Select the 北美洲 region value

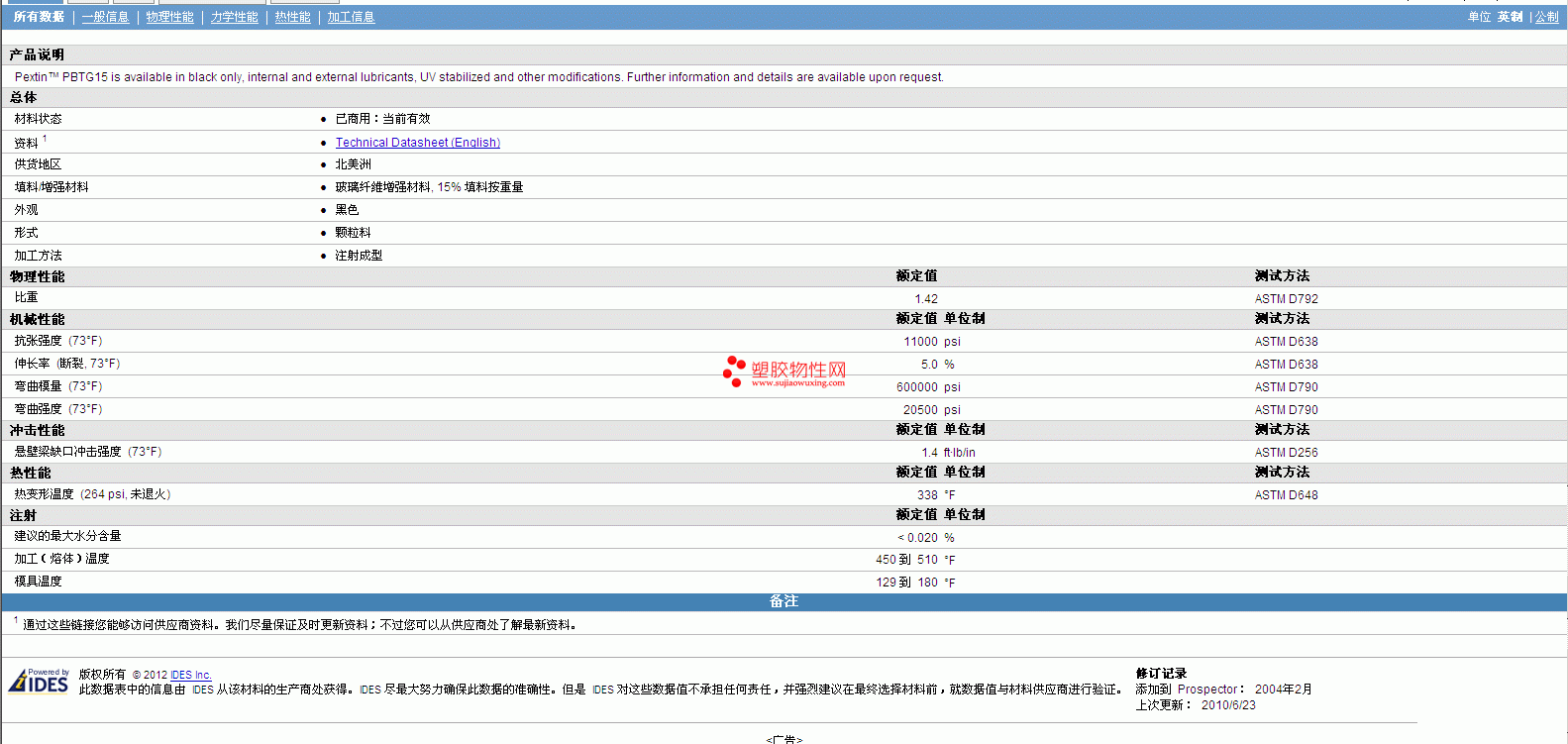coord(353,164)
